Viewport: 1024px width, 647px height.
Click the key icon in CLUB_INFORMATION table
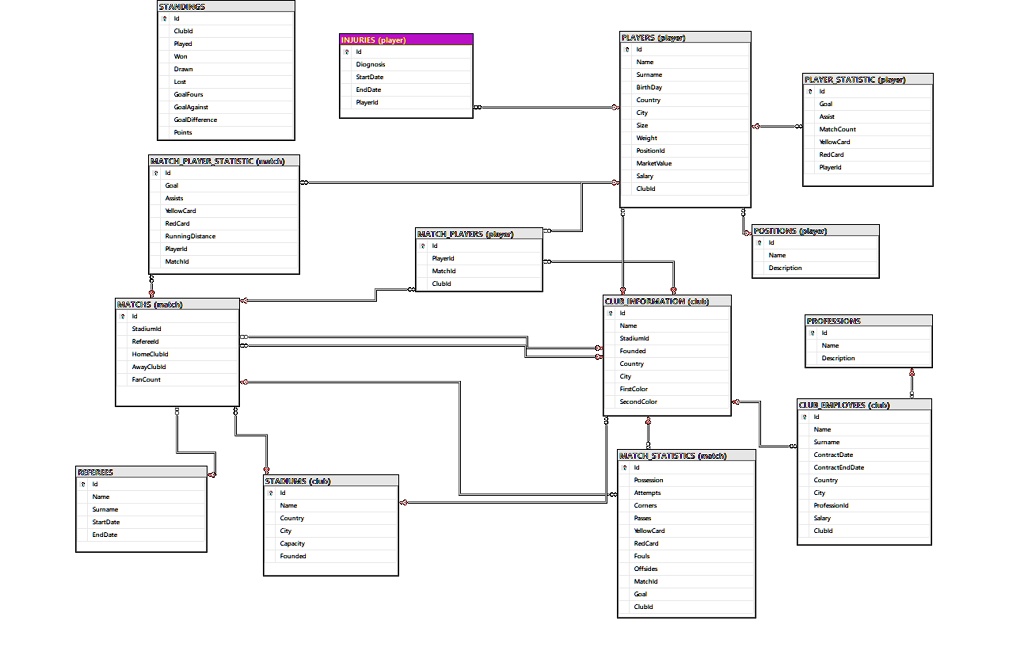click(611, 313)
